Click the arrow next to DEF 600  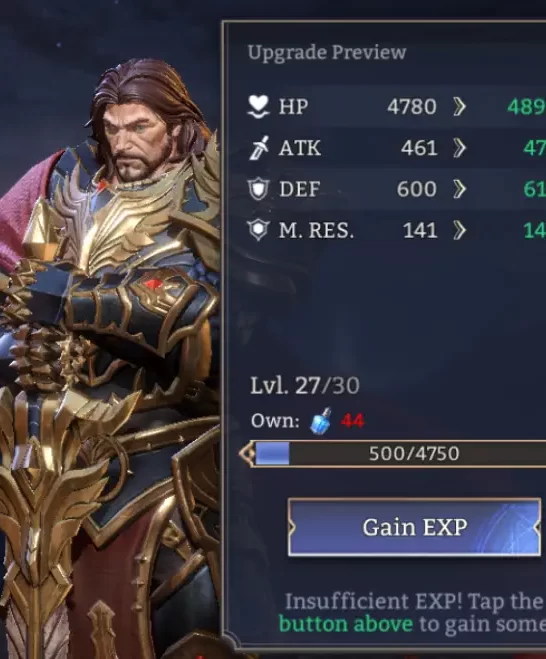point(460,189)
